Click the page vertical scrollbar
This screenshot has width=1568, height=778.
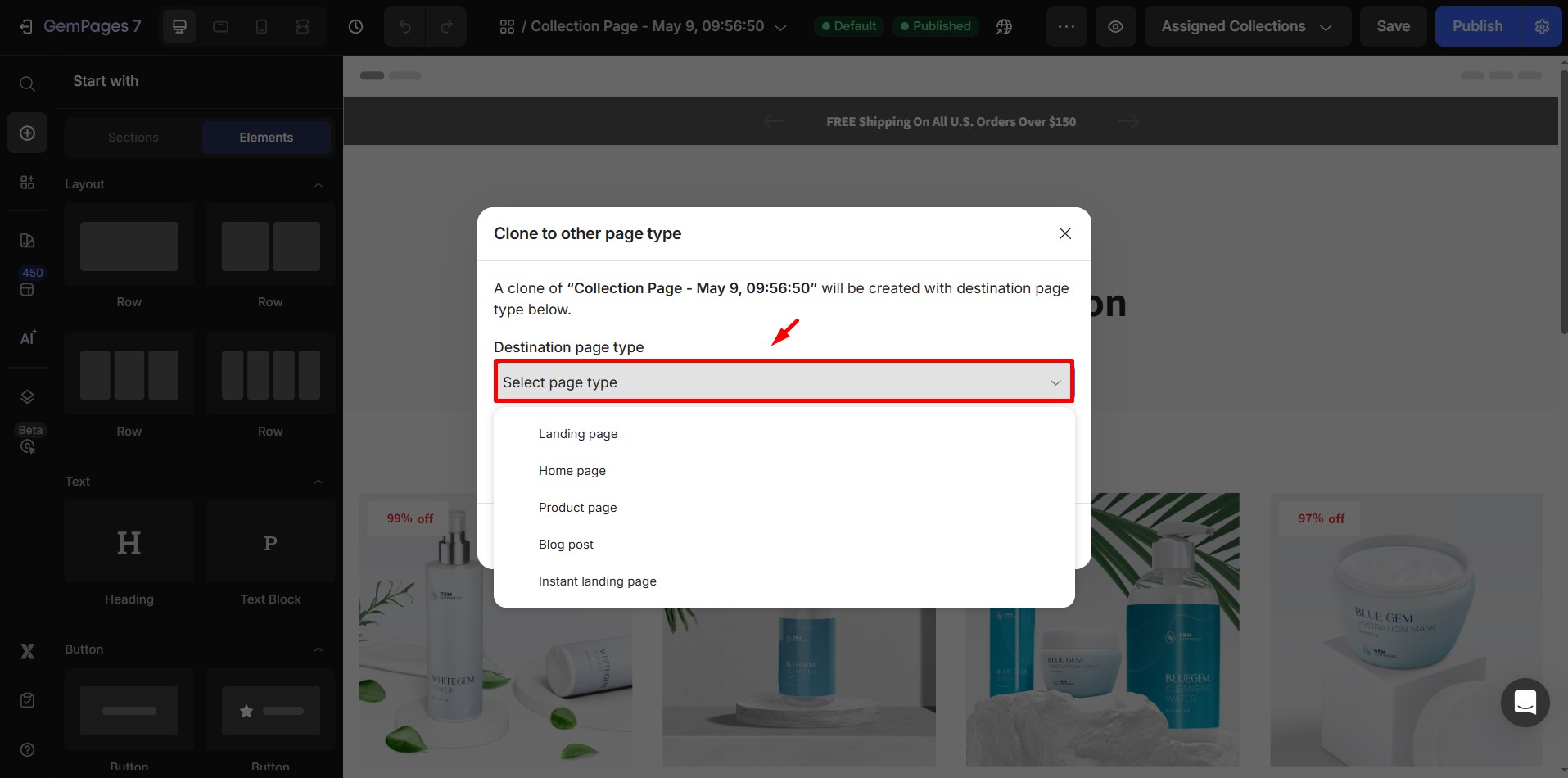pos(1563,201)
